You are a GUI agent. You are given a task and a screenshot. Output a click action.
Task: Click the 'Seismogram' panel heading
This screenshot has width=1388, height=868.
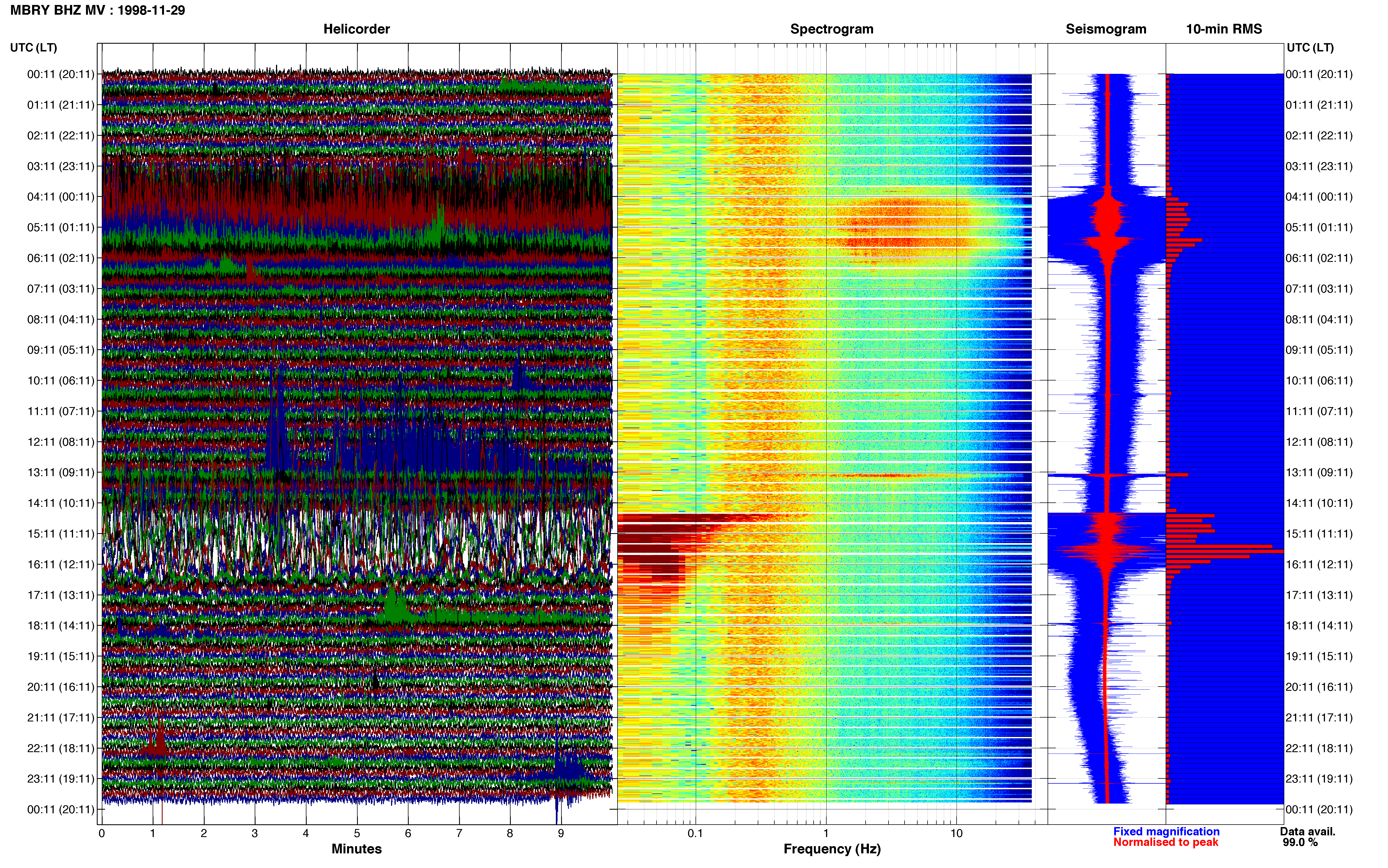(1106, 29)
